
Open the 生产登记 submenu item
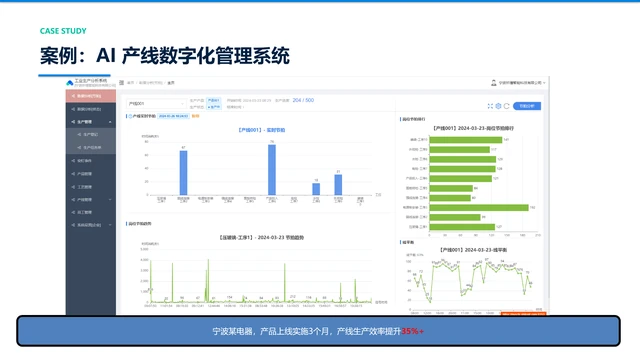coord(91,135)
